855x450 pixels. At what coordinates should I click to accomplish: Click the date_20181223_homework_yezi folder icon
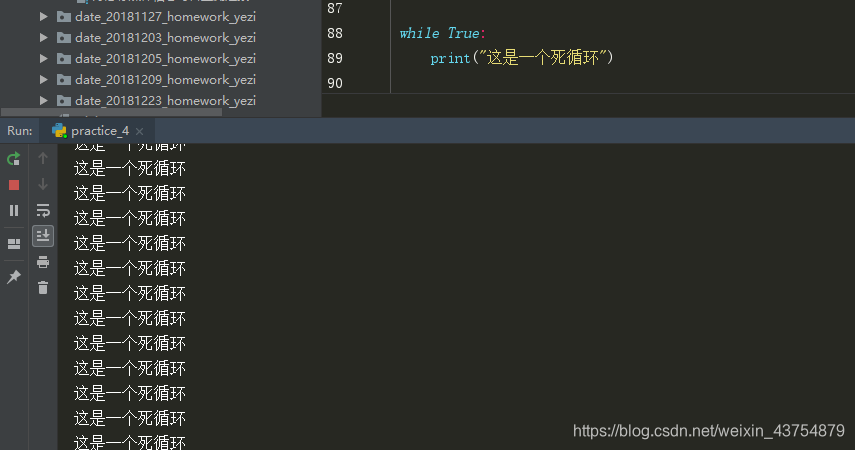click(64, 100)
